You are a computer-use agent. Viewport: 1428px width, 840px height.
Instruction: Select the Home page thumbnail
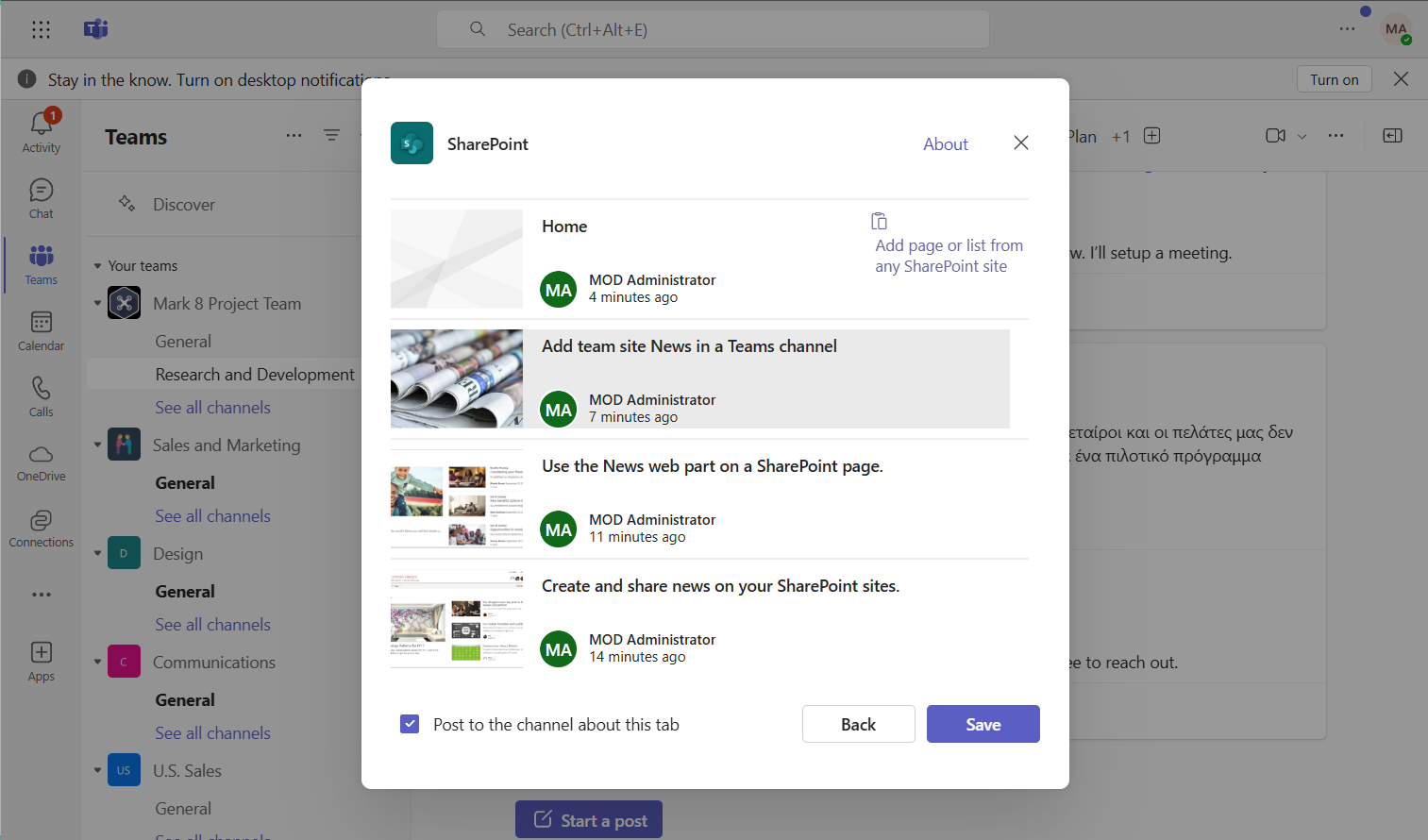coord(457,258)
